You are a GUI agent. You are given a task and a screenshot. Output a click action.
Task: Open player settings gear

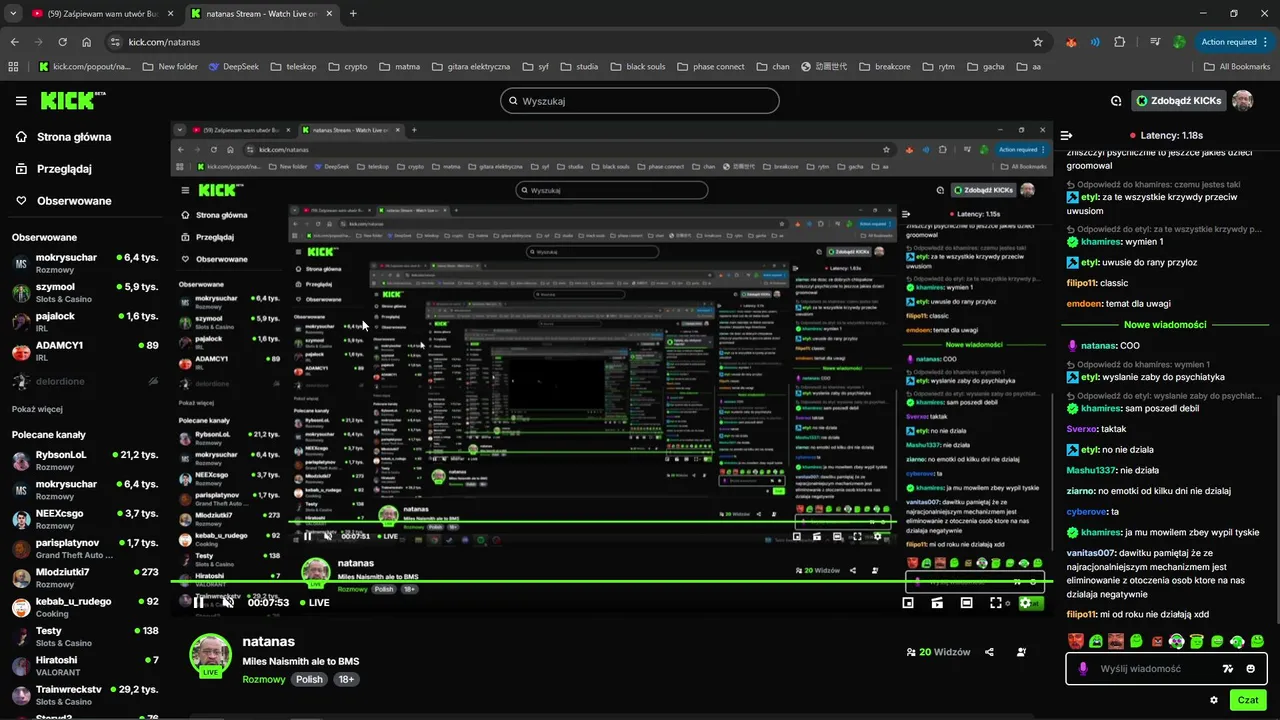point(1025,603)
